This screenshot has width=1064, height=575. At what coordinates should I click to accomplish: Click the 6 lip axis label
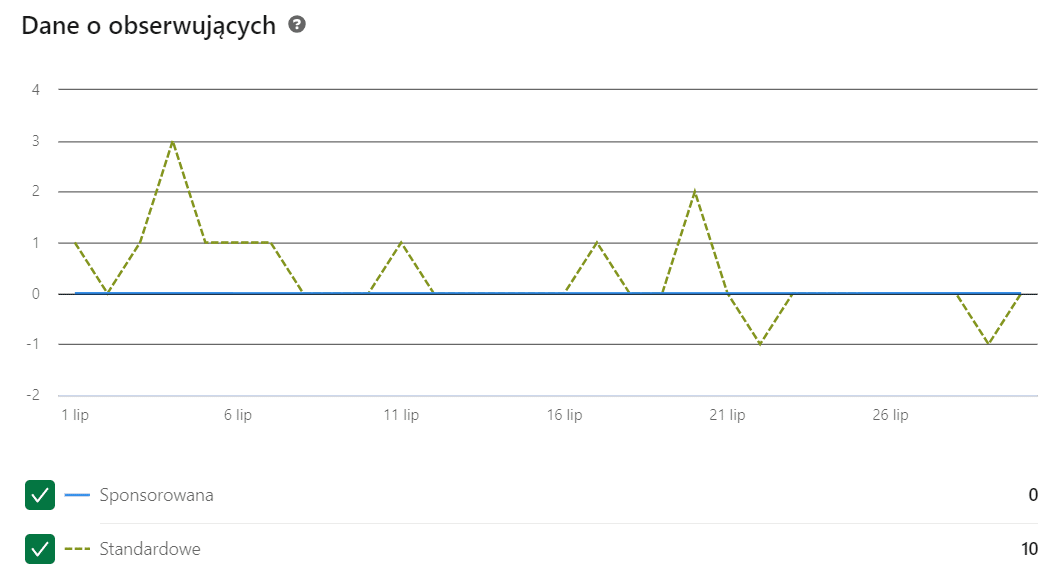[x=238, y=415]
